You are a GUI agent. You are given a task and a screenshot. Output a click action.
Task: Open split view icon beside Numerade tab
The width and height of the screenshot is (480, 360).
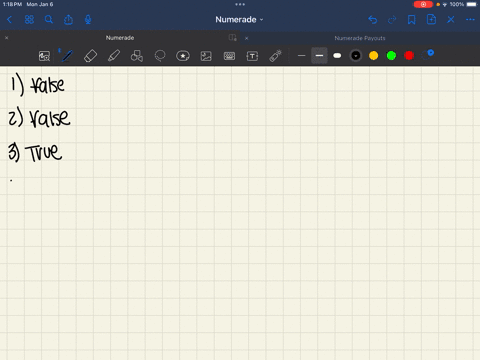(233, 38)
